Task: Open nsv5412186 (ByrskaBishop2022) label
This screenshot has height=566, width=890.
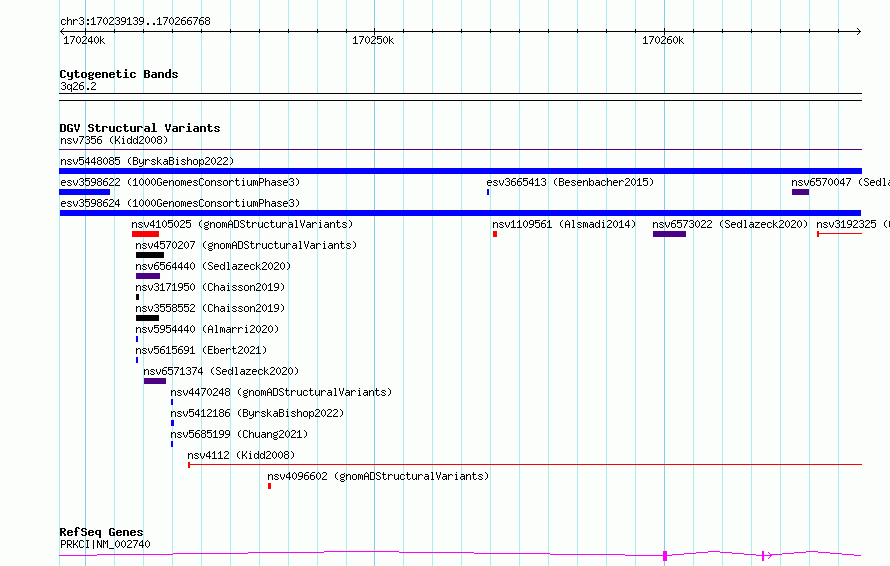Action: click(257, 413)
